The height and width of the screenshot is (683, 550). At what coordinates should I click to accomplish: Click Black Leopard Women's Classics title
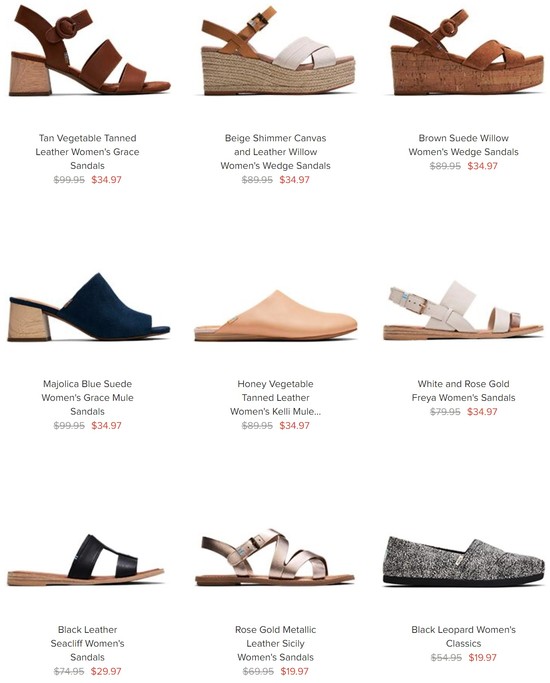463,636
